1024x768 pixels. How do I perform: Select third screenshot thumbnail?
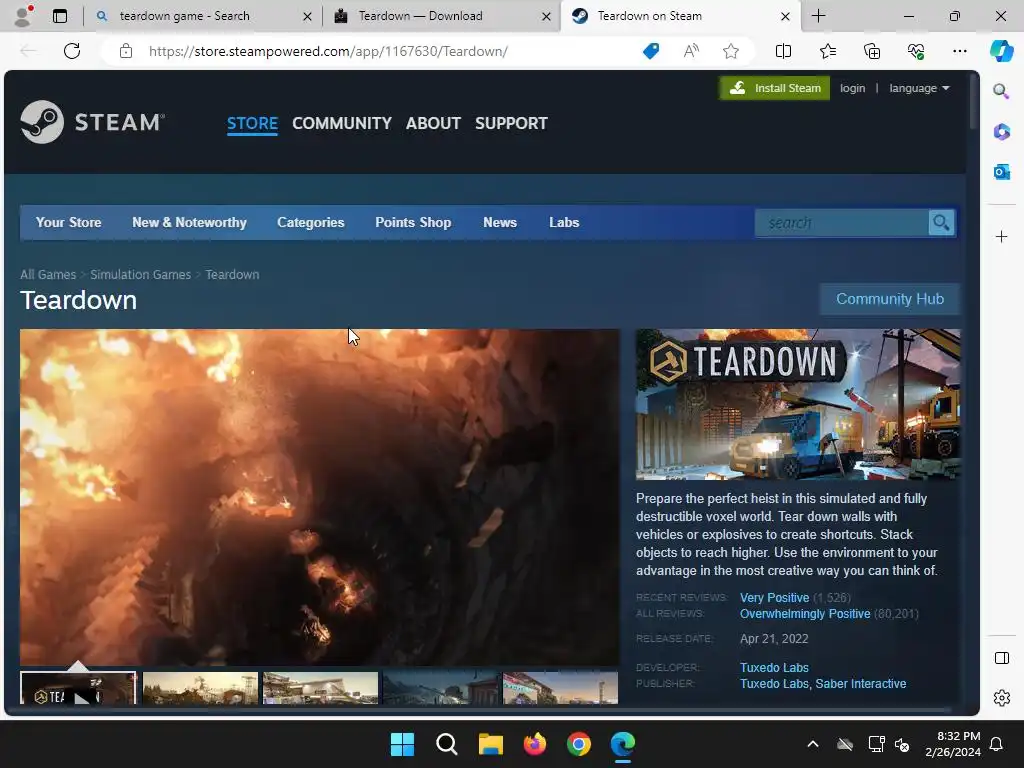[320, 688]
